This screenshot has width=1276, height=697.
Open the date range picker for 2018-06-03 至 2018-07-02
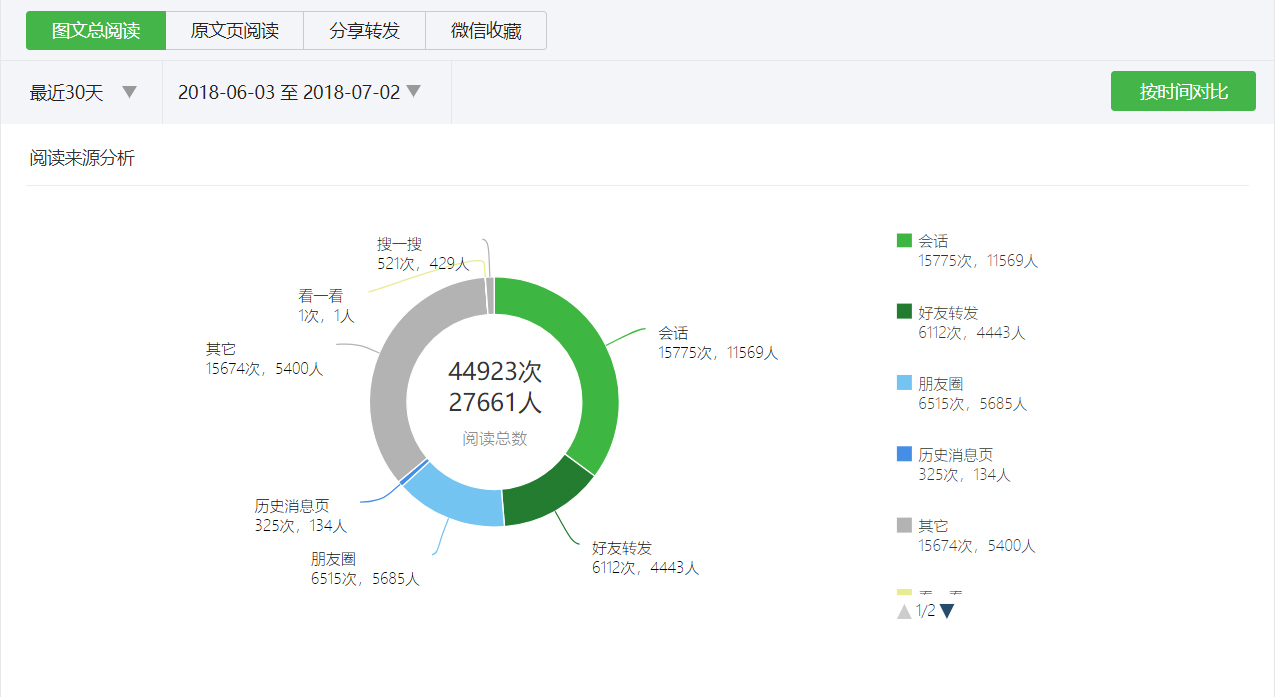pos(295,91)
